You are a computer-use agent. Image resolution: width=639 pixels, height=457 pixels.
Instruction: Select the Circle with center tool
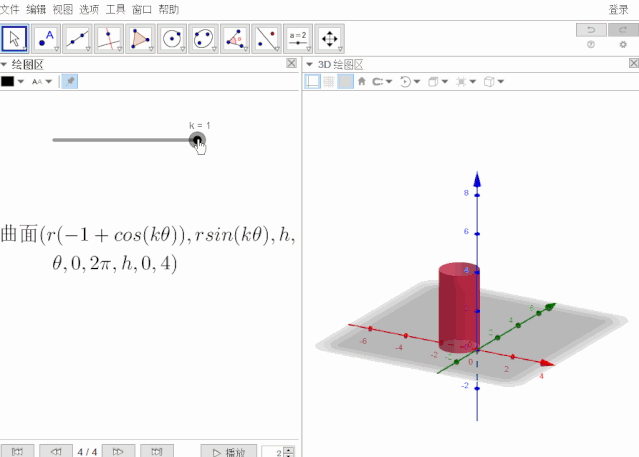172,39
